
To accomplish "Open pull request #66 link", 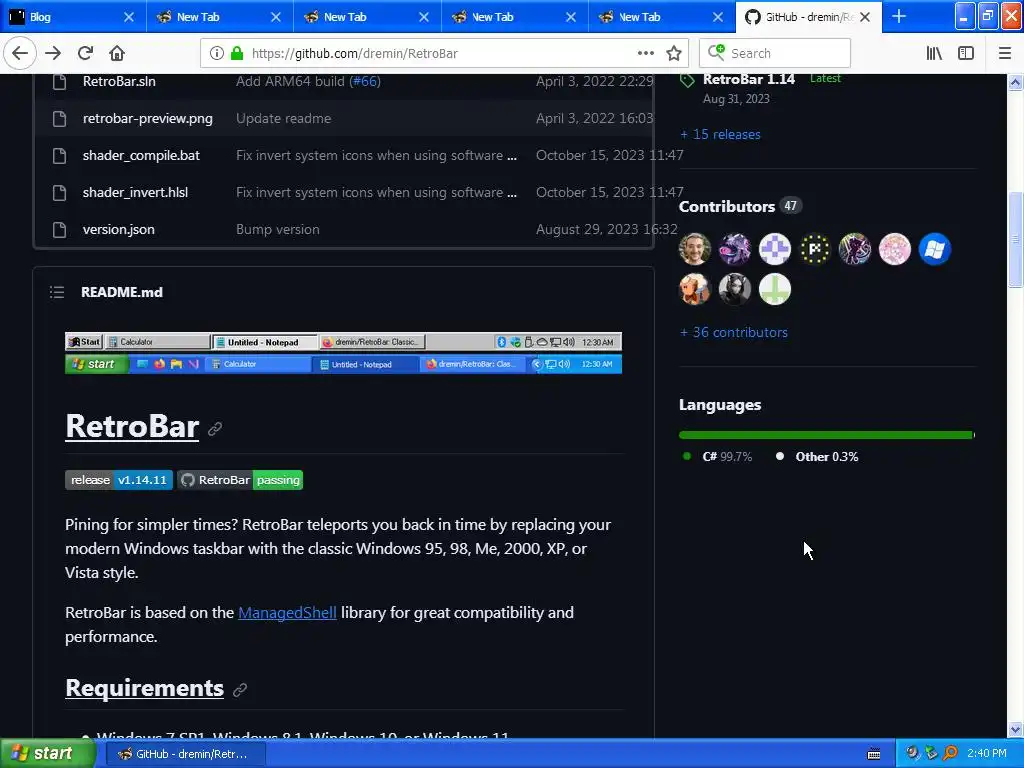I will [x=365, y=81].
